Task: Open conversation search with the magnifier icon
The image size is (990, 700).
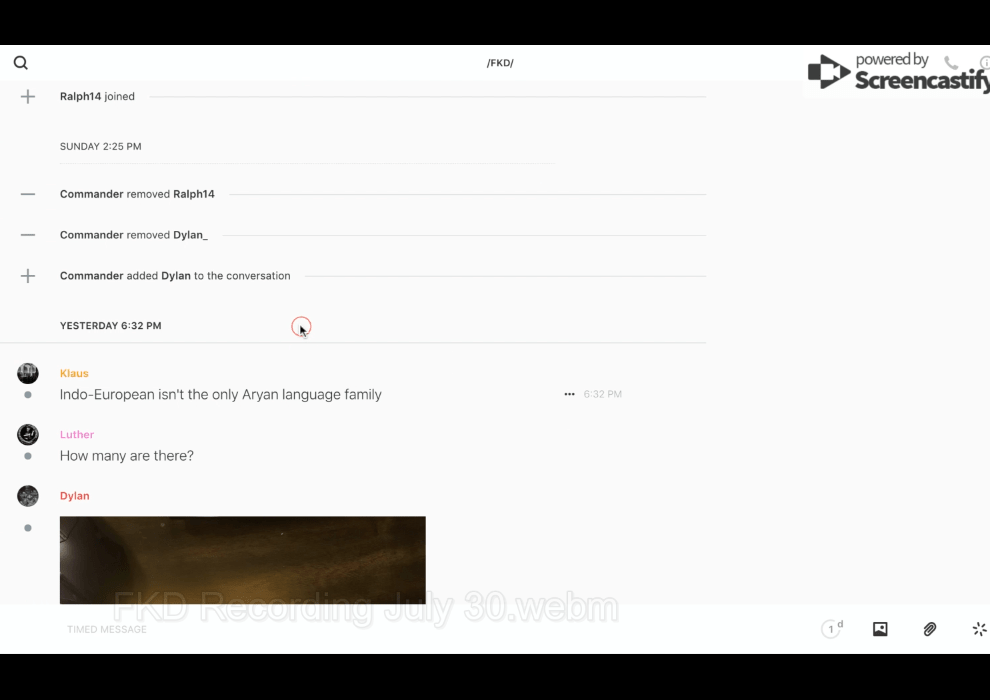Action: [x=21, y=63]
